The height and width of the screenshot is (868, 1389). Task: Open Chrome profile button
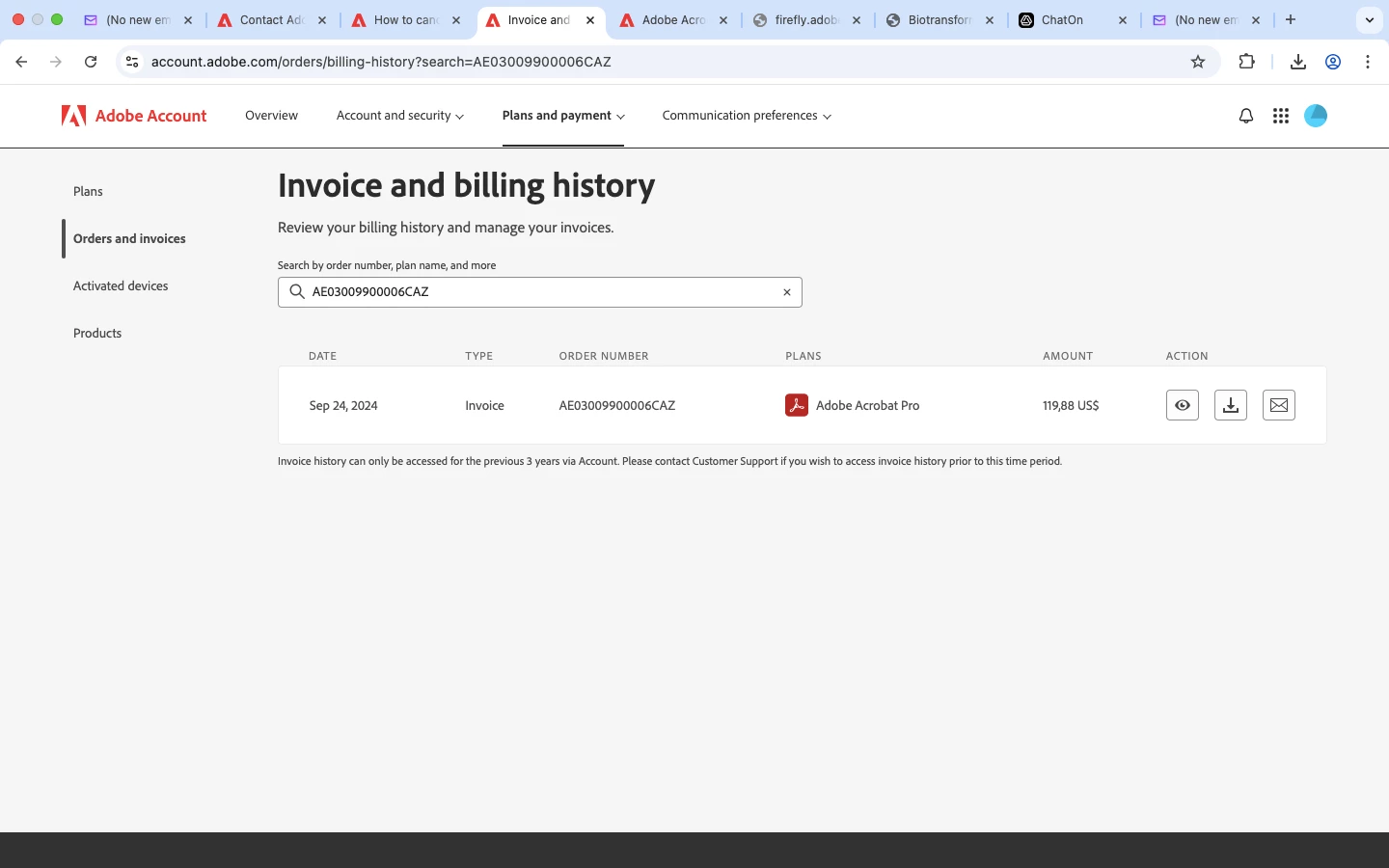coord(1333,62)
